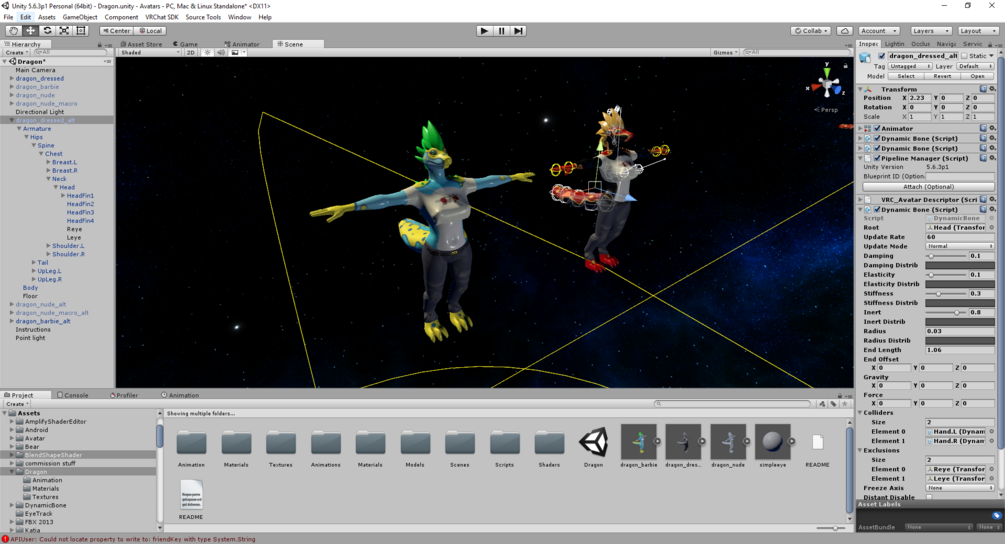Open Project panel Create button
The height and width of the screenshot is (544, 1005).
coord(16,404)
